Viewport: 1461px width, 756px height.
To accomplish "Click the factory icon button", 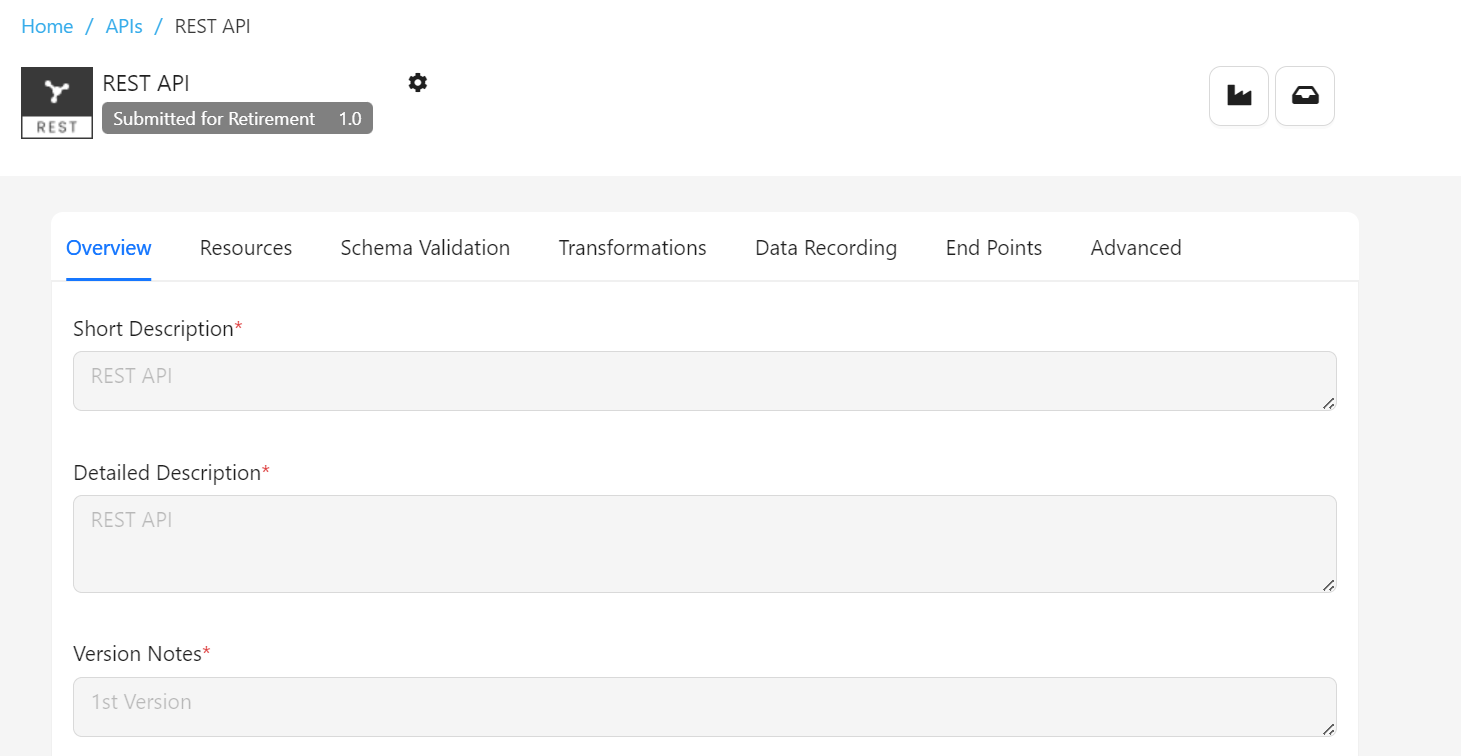I will coord(1239,96).
